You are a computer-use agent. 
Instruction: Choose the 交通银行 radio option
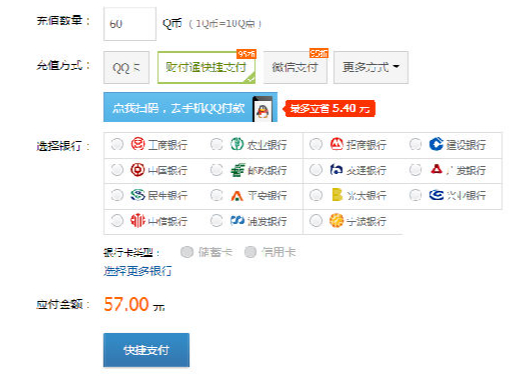[x=316, y=170]
